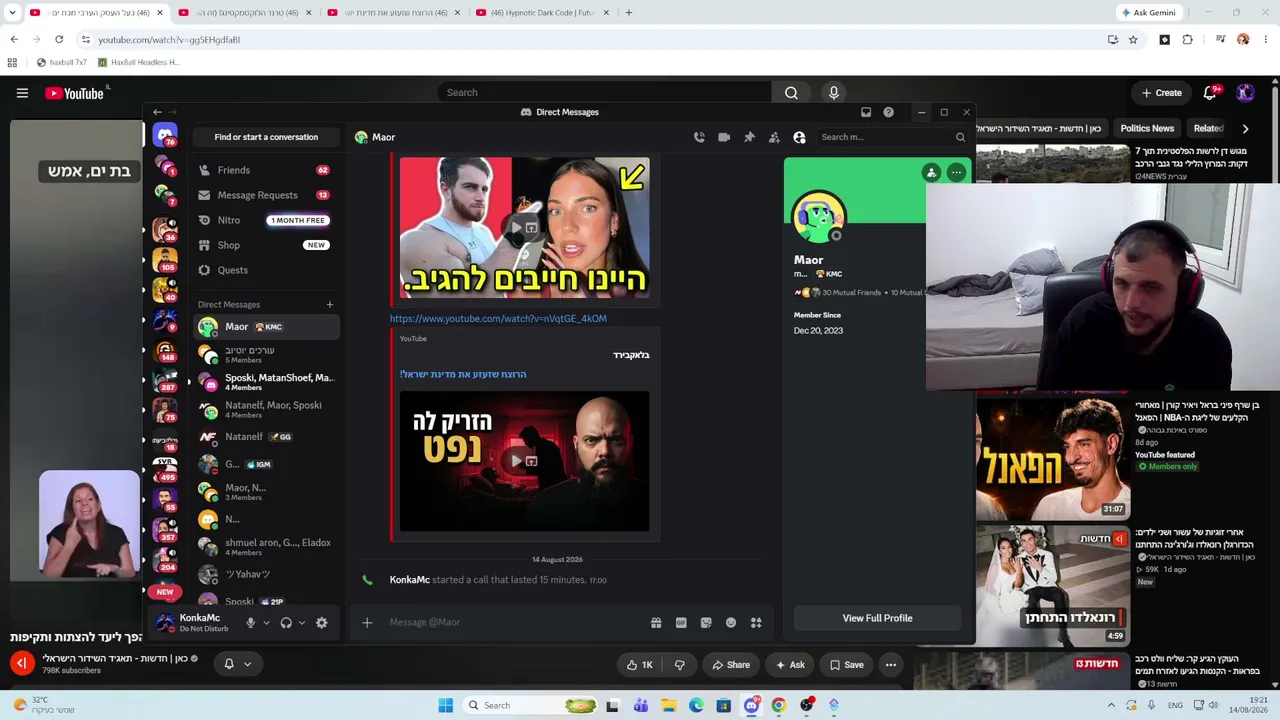Like the YouTube video
This screenshot has width=1280, height=720.
(639, 665)
